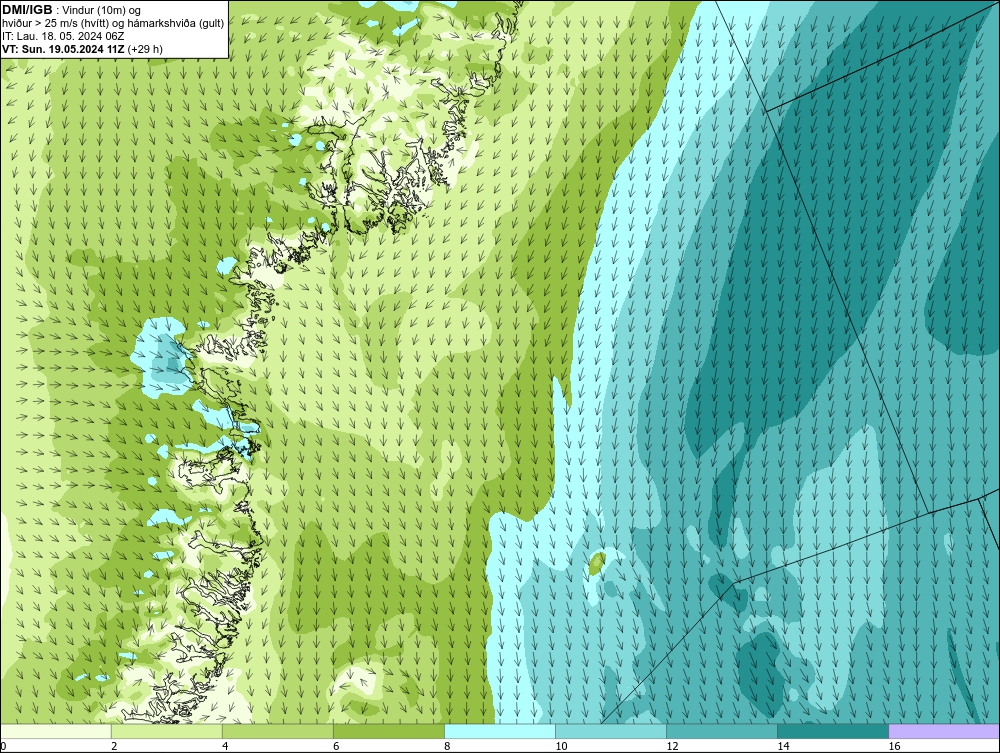Click the 12–14 m/s teal legend swatch
1000x753 pixels.
click(x=722, y=731)
